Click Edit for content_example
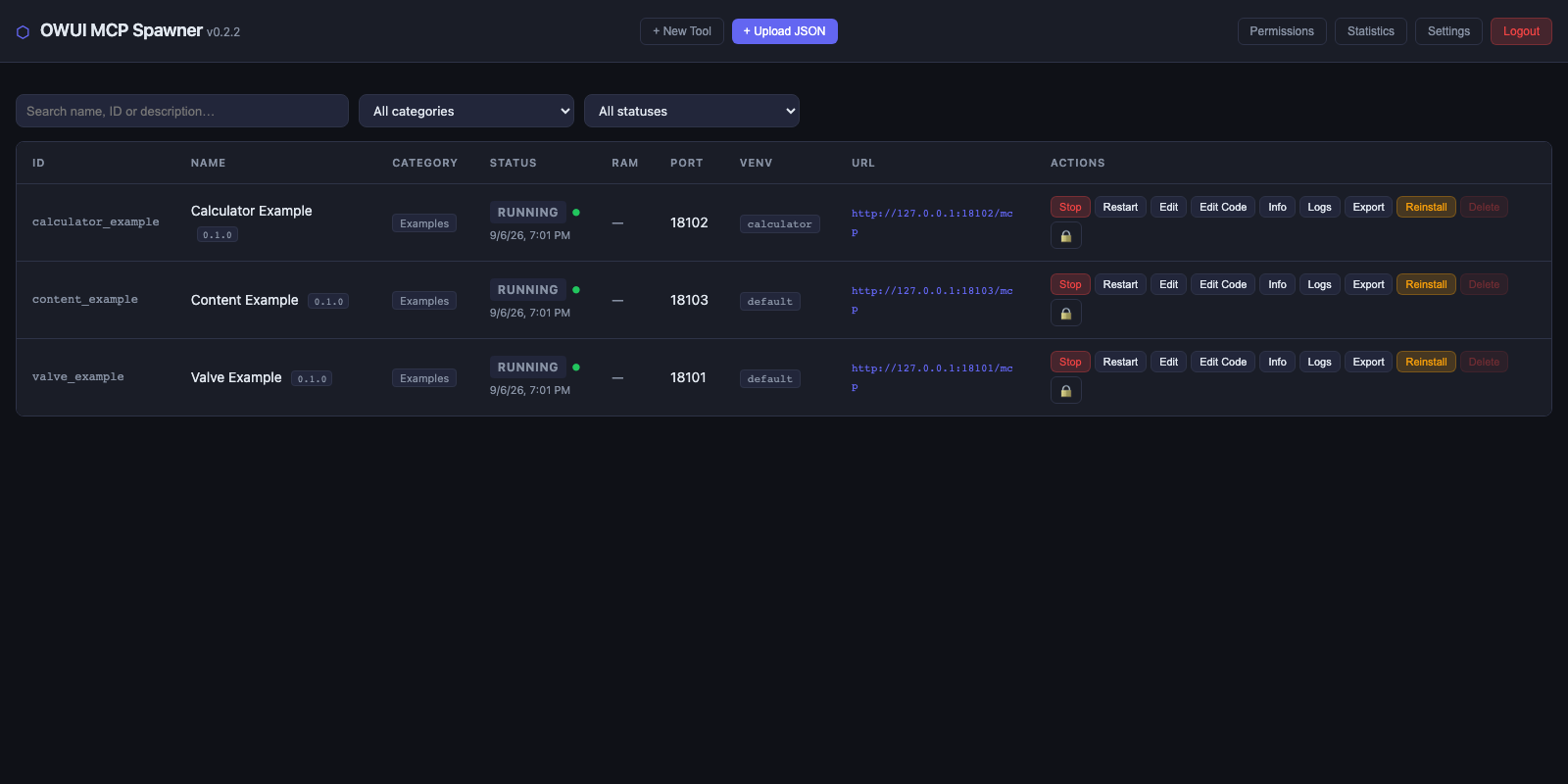This screenshot has height=784, width=1568. coord(1169,284)
